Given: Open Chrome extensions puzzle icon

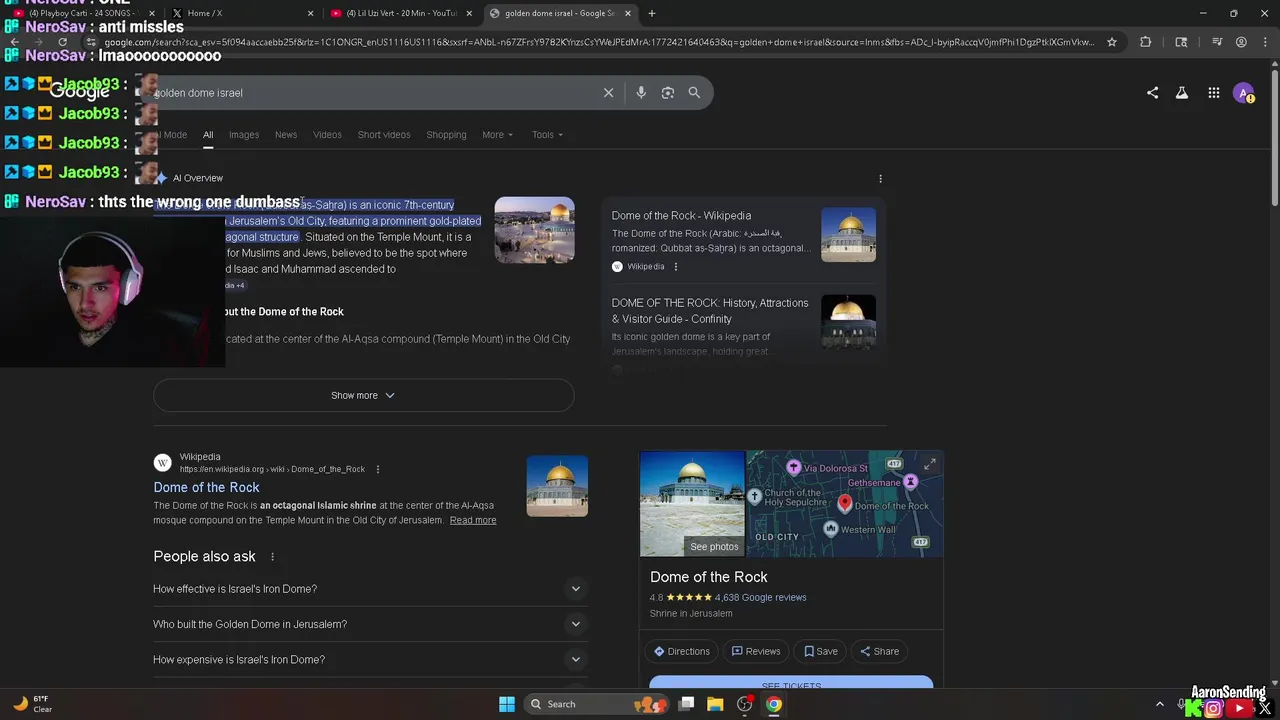Looking at the screenshot, I should click(x=1146, y=42).
